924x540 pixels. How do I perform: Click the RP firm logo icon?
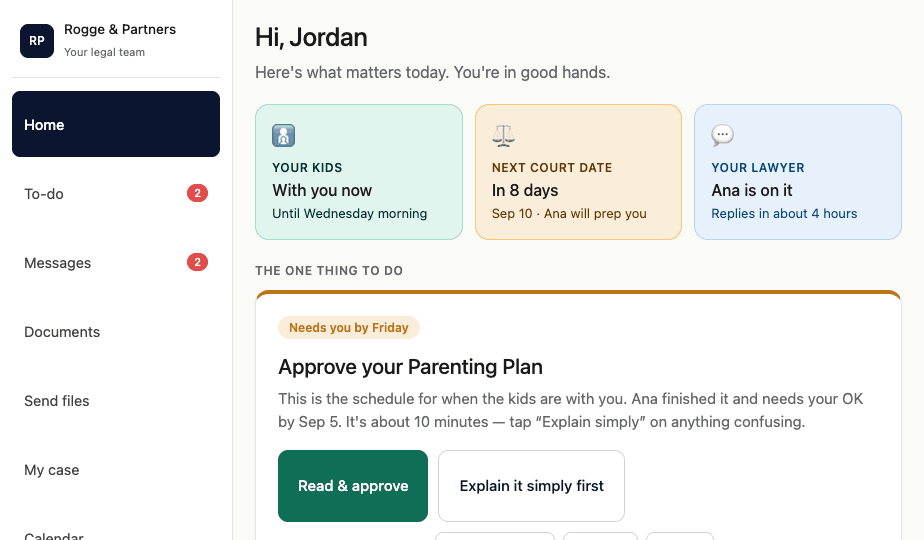(37, 41)
